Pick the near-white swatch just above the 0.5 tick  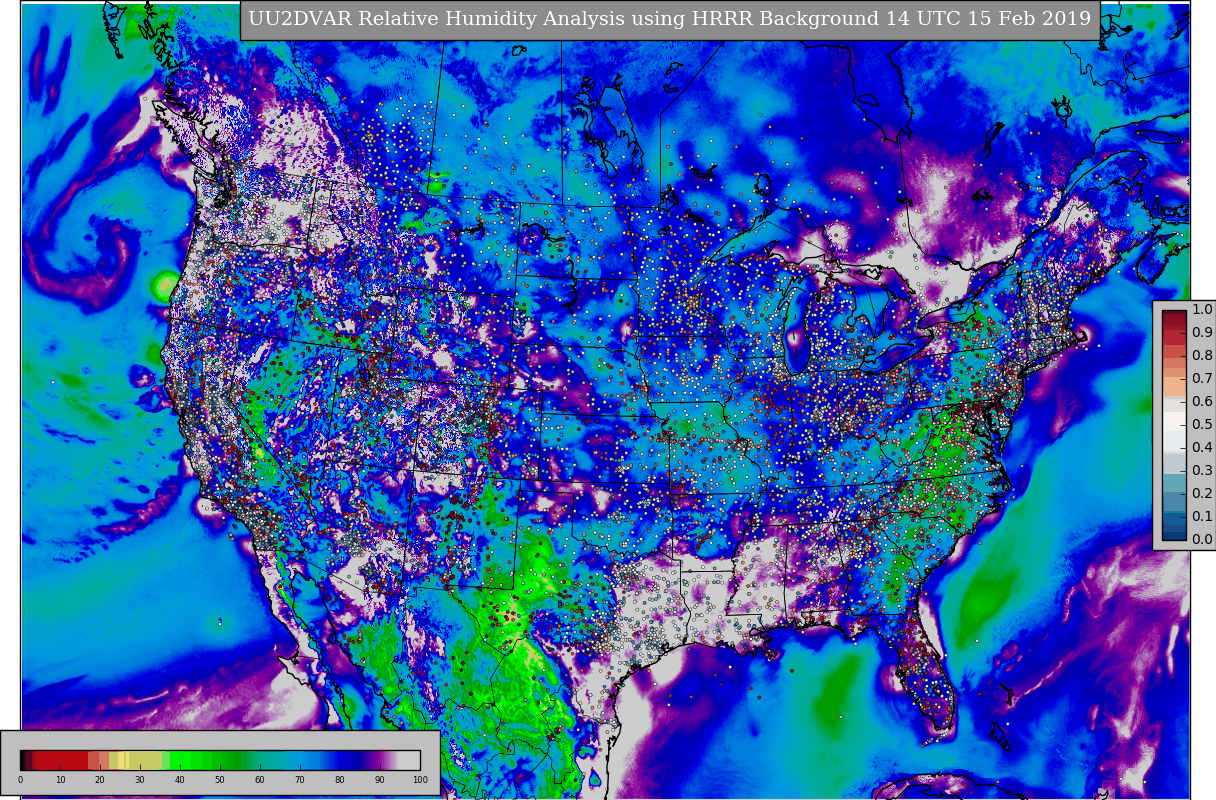point(1174,419)
